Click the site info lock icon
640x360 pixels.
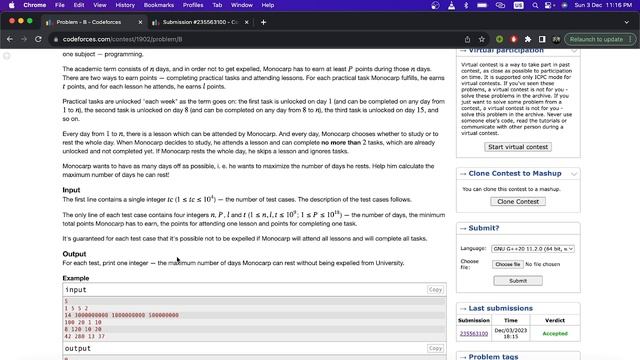[x=56, y=40]
